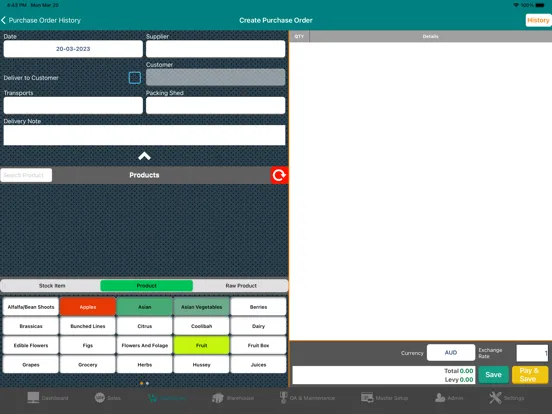
Task: Click the QTY column header
Action: pos(299,36)
